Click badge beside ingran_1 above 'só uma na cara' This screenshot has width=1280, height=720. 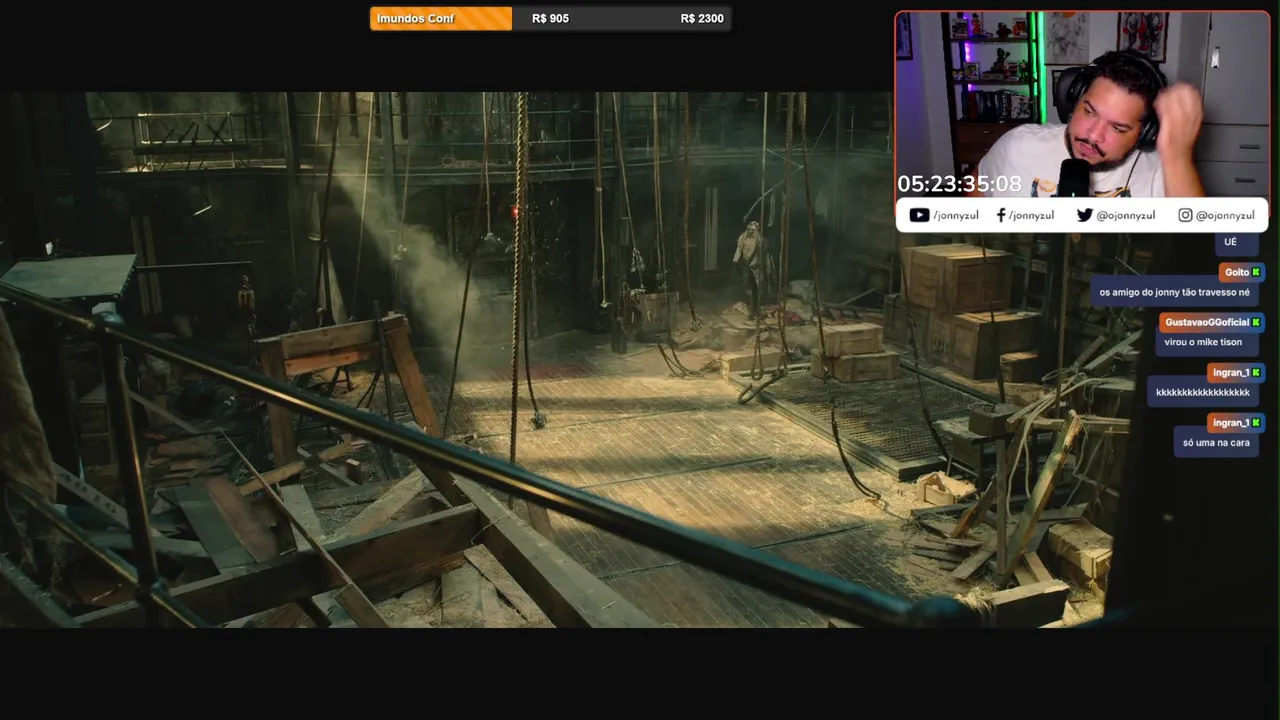(x=1256, y=422)
